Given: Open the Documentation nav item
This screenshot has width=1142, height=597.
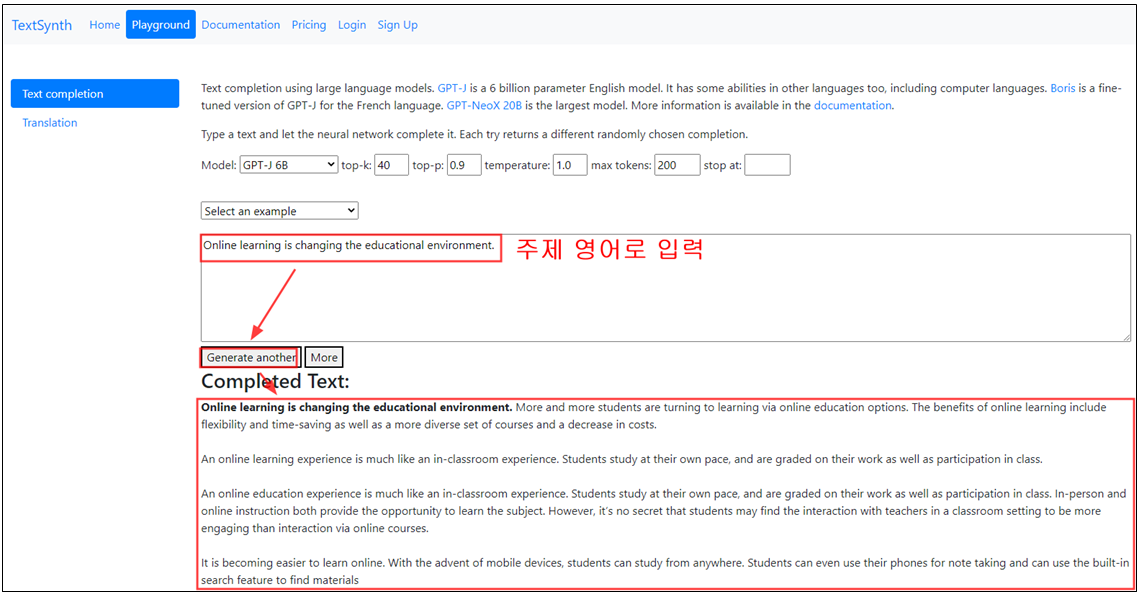Looking at the screenshot, I should [240, 25].
